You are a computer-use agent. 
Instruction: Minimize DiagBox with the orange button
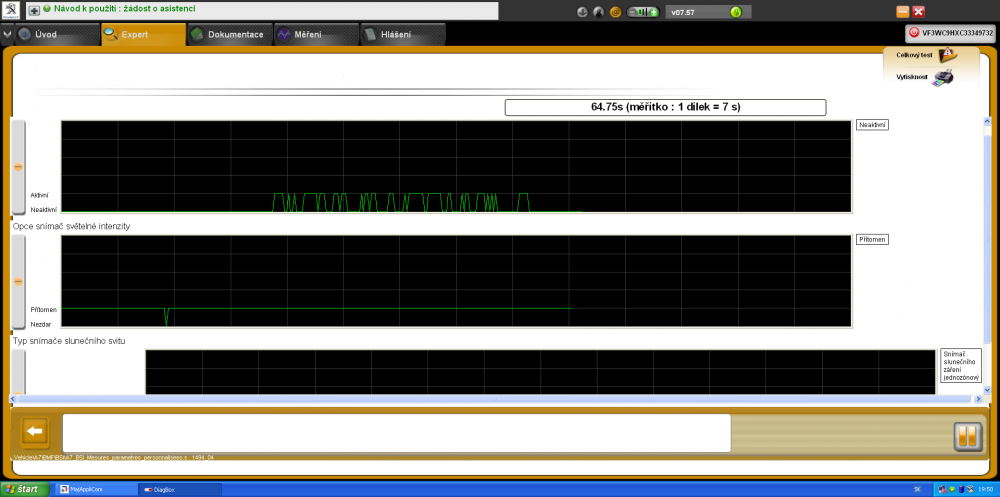click(x=902, y=11)
